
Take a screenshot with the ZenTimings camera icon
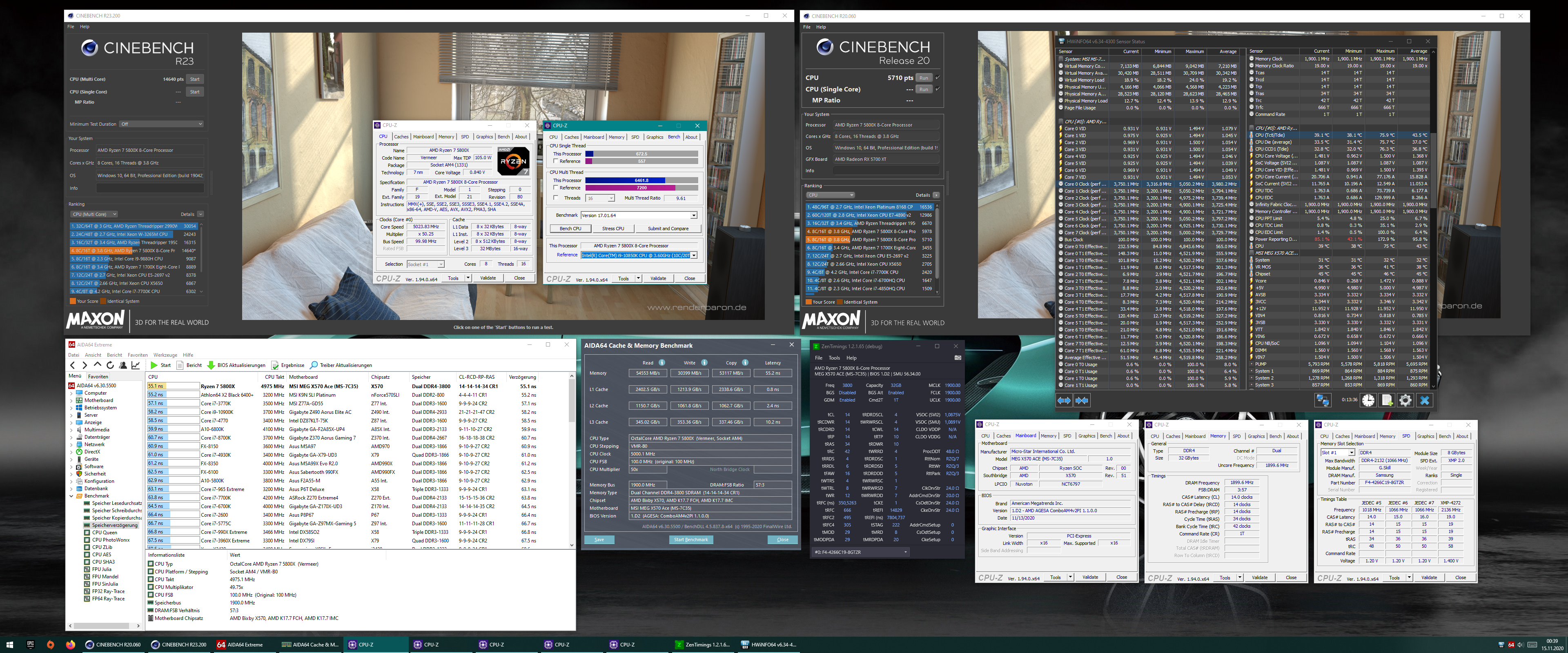958,358
